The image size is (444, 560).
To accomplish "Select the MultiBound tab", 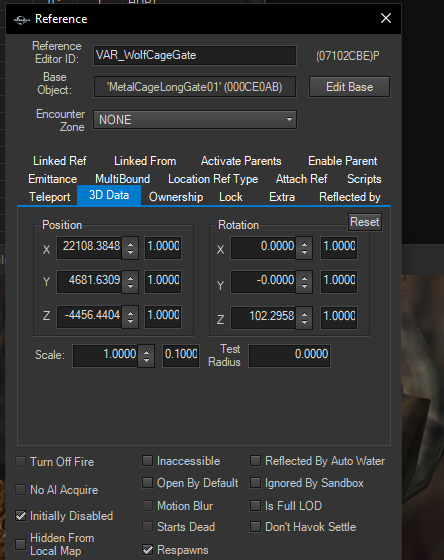I will coord(122,179).
